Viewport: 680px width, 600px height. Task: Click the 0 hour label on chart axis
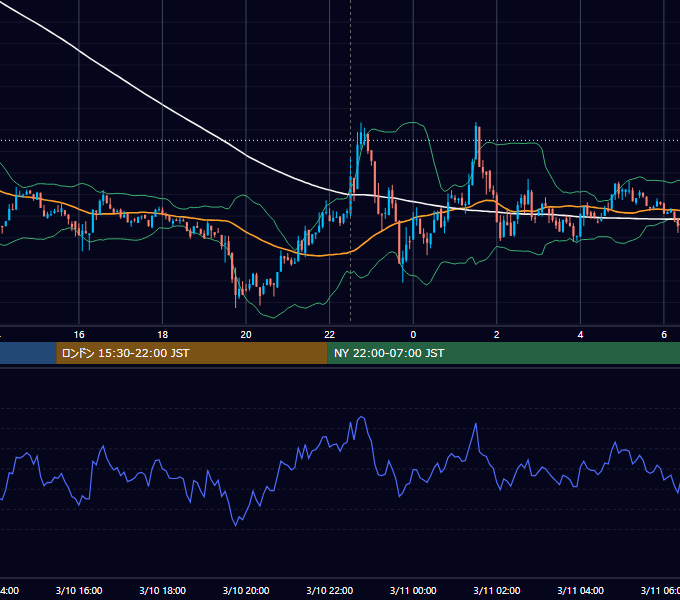coord(413,335)
